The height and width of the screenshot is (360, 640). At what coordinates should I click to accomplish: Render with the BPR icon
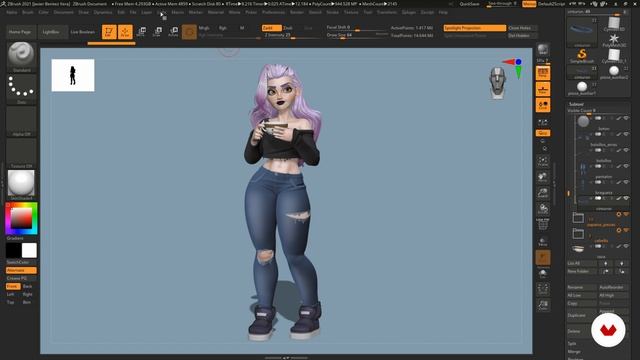(542, 50)
